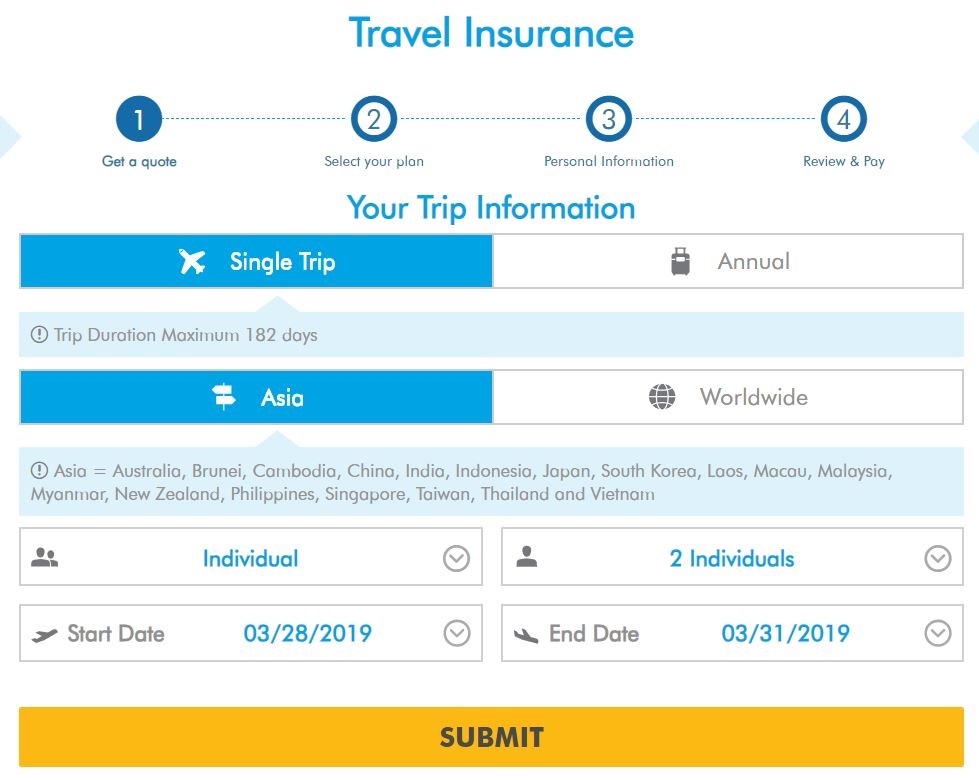Go to step 2 Select your plan
Viewport: 979px width, 782px height.
click(x=374, y=121)
